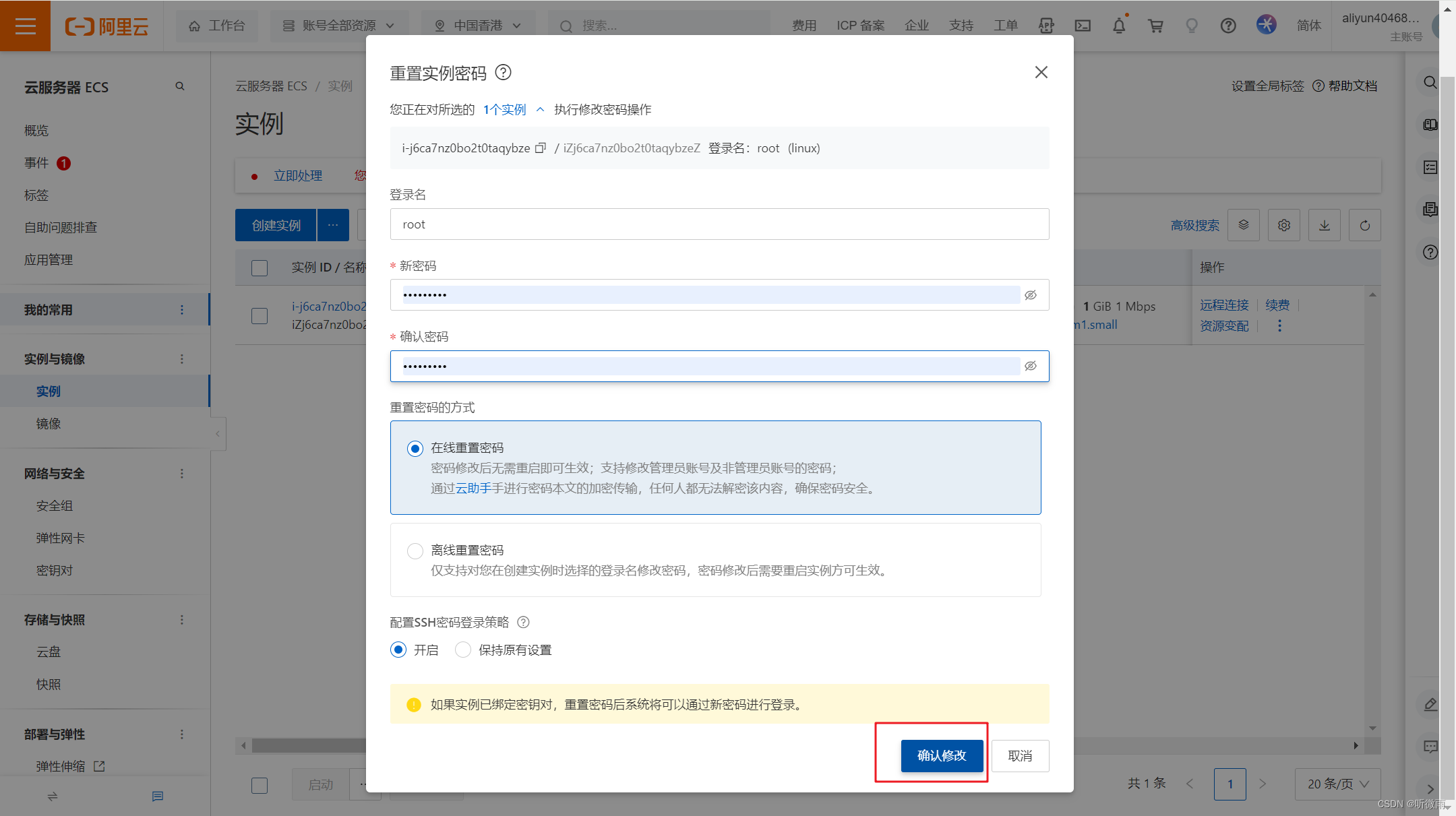Copy the instance ID i-j6ca7nz0bo2t0taqybze
Screen dimensions: 1456x816
(540, 148)
